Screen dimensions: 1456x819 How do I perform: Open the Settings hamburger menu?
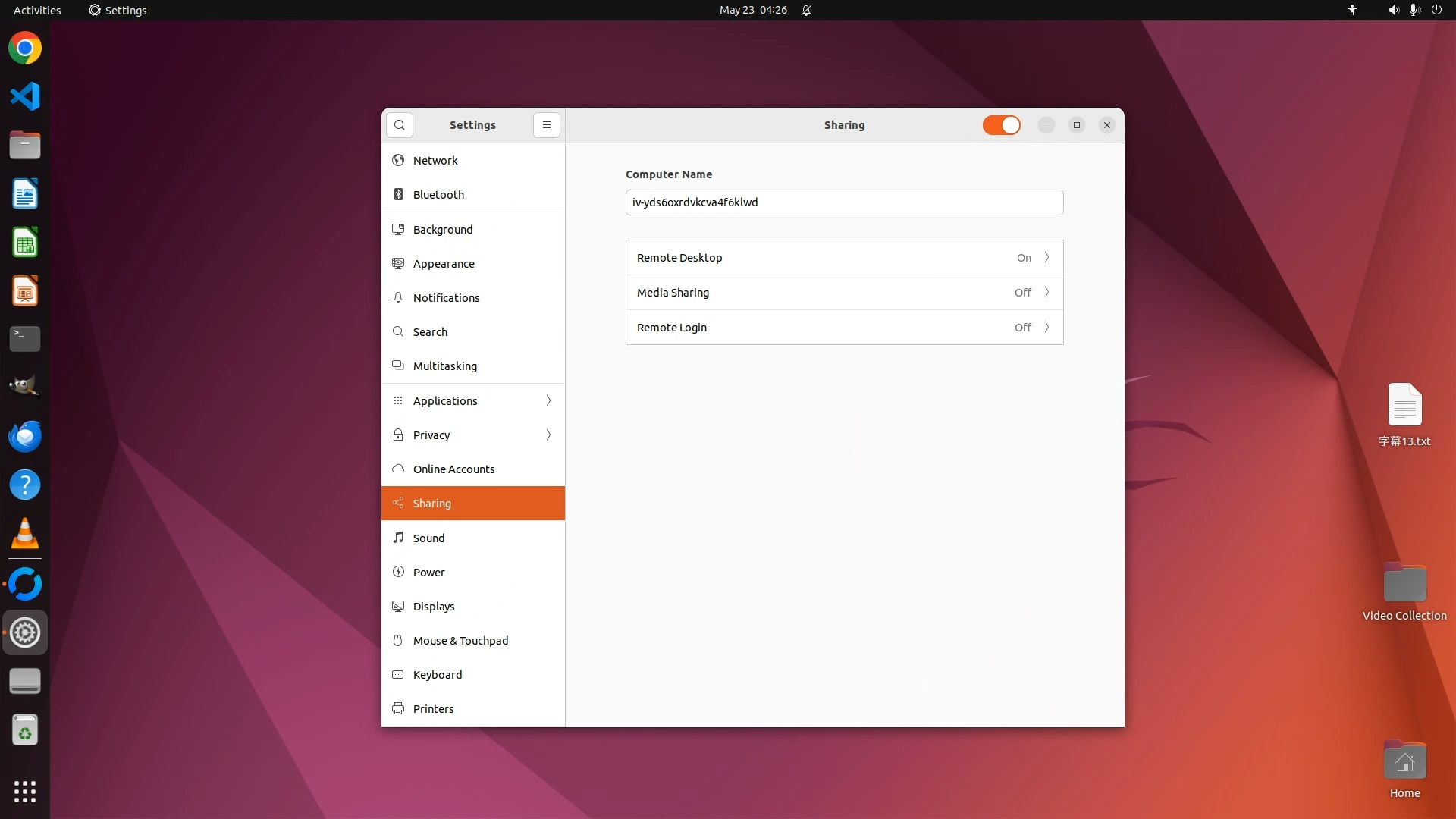[x=546, y=125]
